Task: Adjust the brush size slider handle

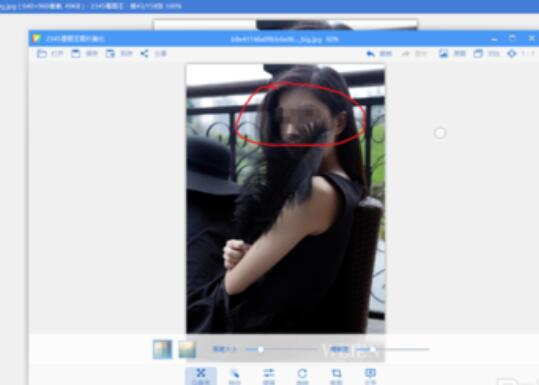Action: tap(261, 349)
